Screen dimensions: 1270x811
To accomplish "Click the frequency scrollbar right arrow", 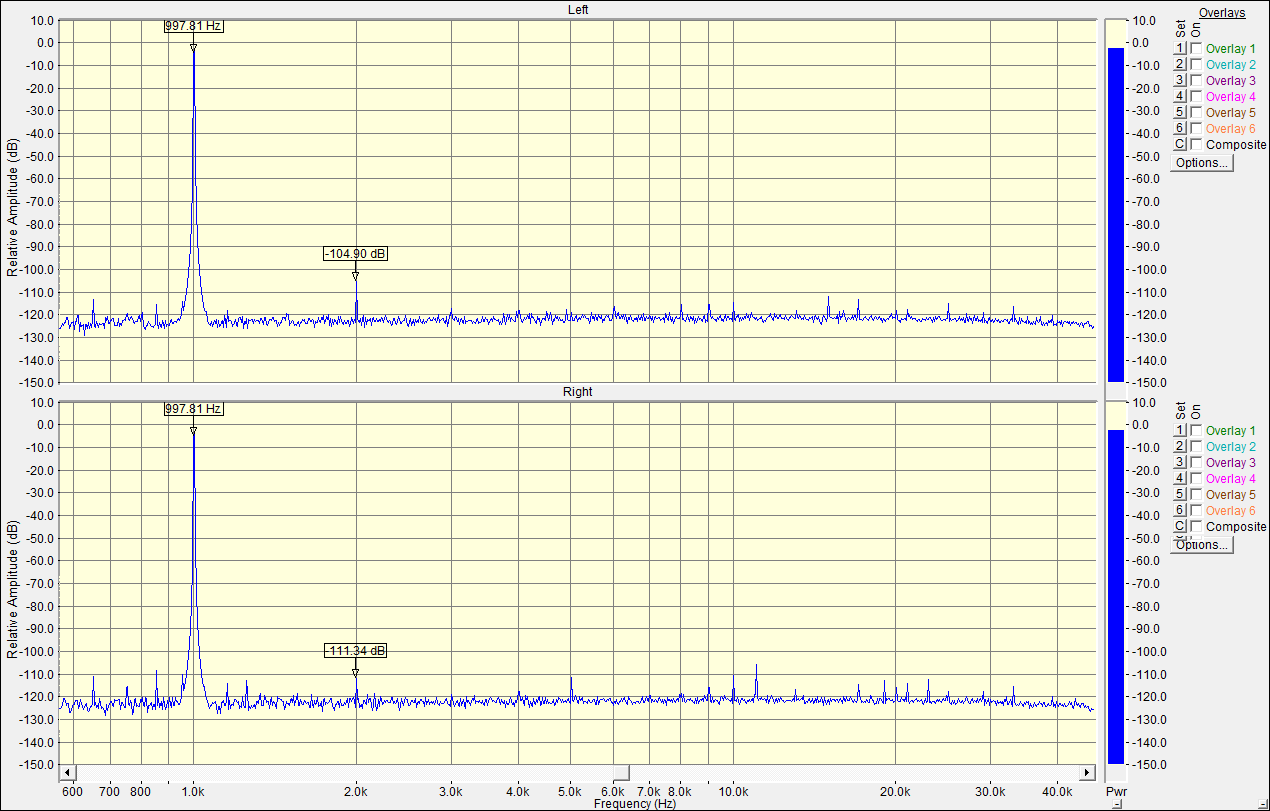I will (x=1087, y=774).
